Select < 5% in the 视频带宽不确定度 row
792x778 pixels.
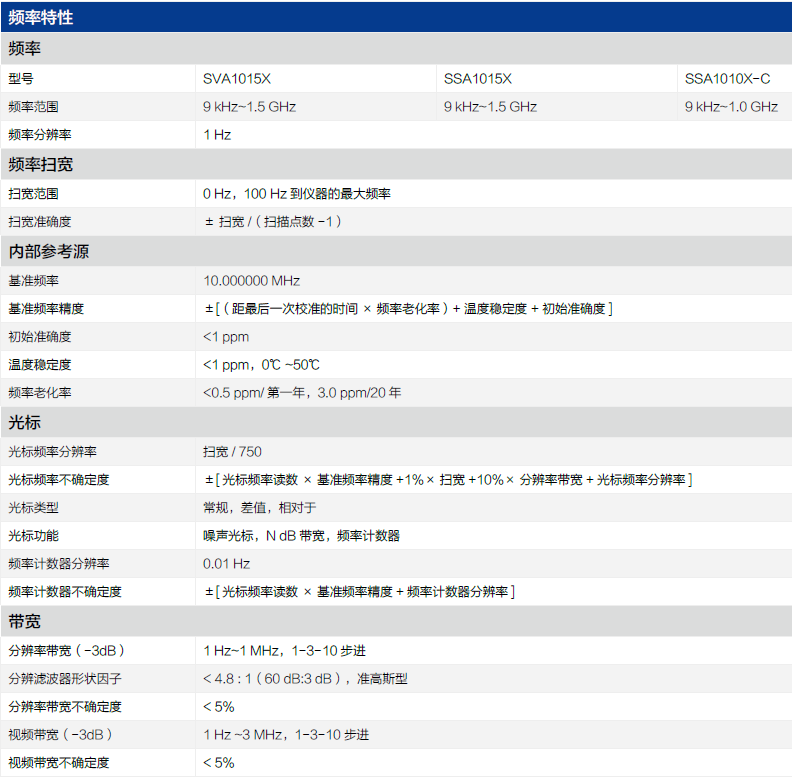(x=219, y=763)
